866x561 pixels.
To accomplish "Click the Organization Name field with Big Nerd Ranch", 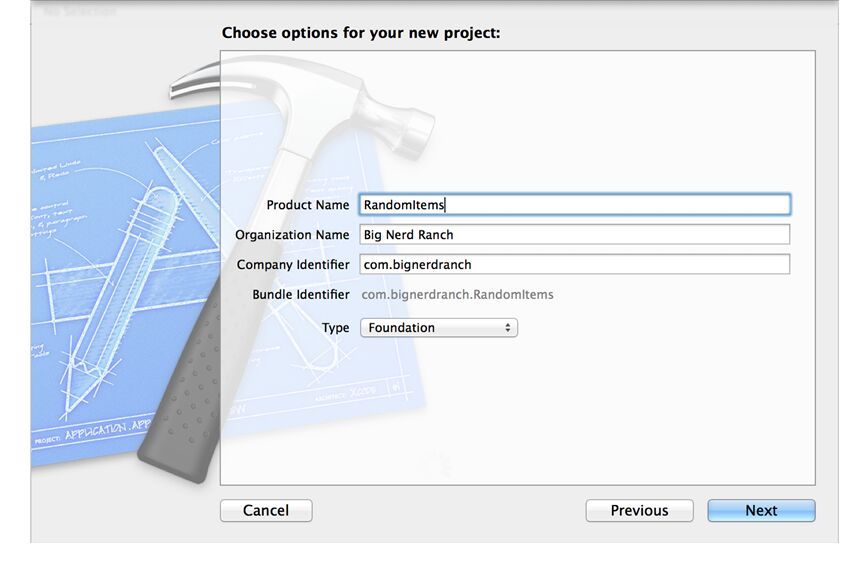I will 574,235.
